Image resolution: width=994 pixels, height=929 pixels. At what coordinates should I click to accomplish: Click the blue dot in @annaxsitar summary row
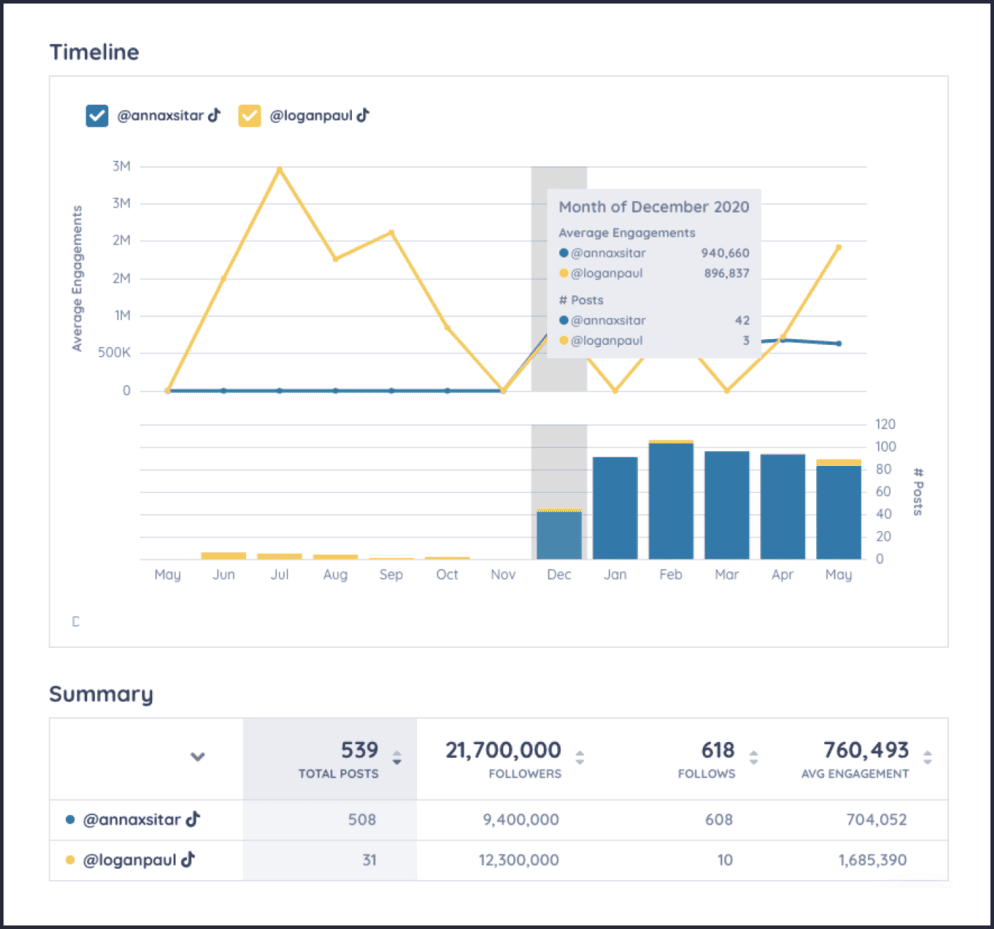click(70, 819)
